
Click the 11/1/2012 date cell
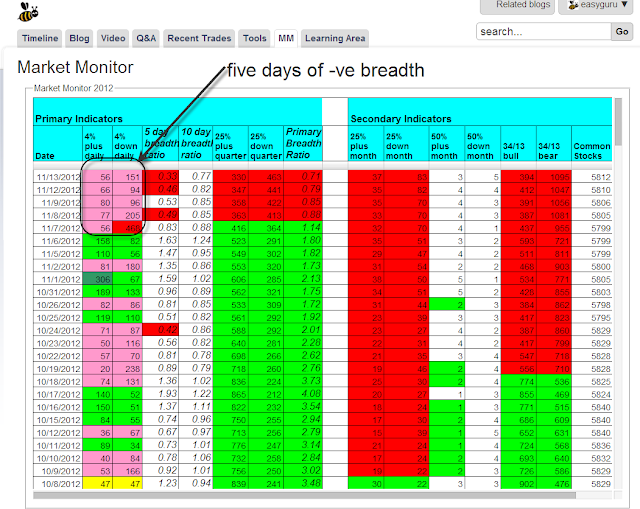(58, 280)
